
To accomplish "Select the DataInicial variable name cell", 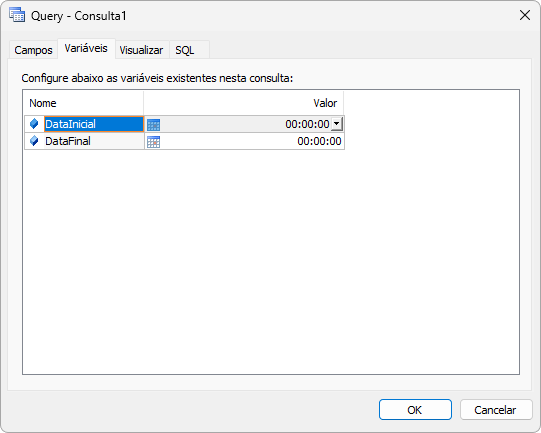I will point(94,124).
